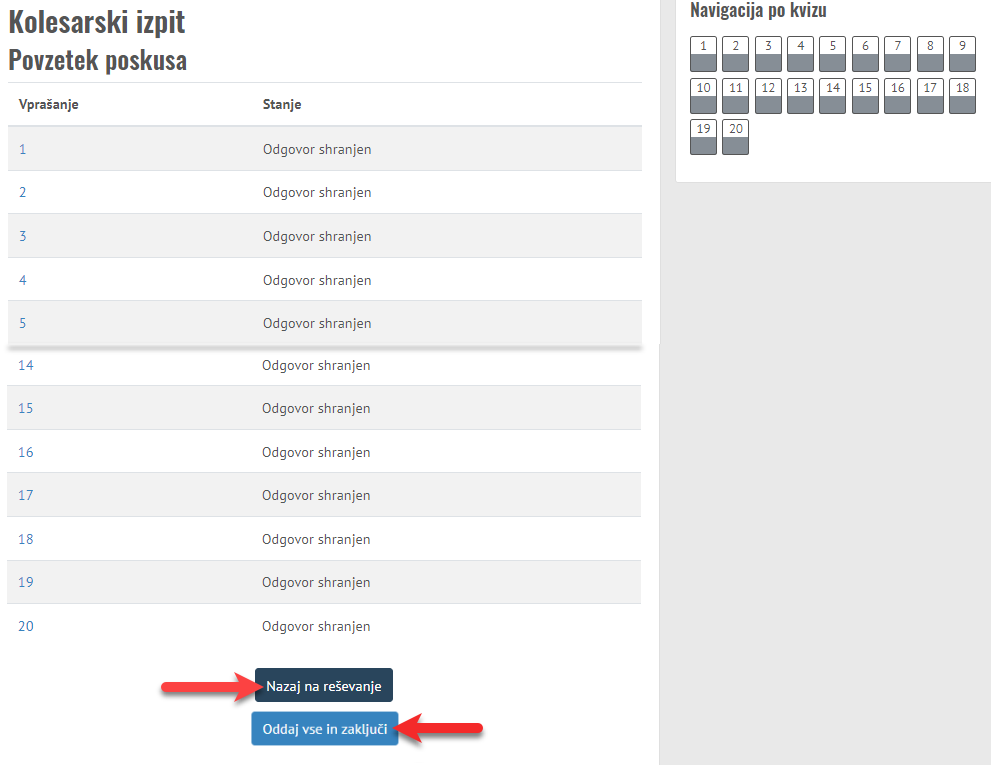Viewport: 991px width, 765px height.
Task: Go to question 3 from summary list
Action: [x=22, y=236]
